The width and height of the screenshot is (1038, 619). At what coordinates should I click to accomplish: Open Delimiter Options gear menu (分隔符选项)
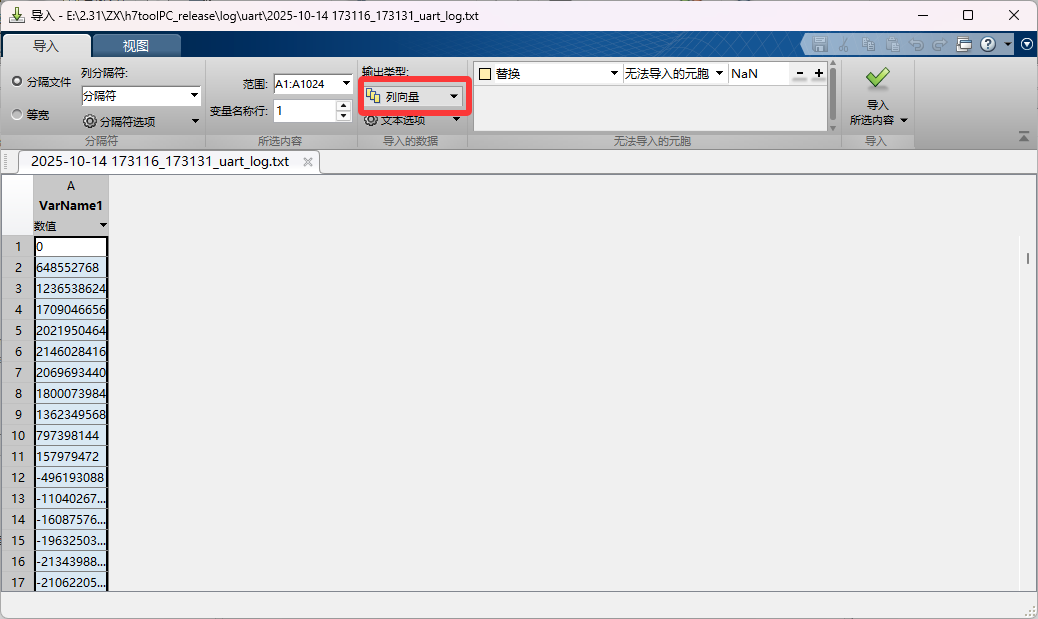(x=141, y=121)
